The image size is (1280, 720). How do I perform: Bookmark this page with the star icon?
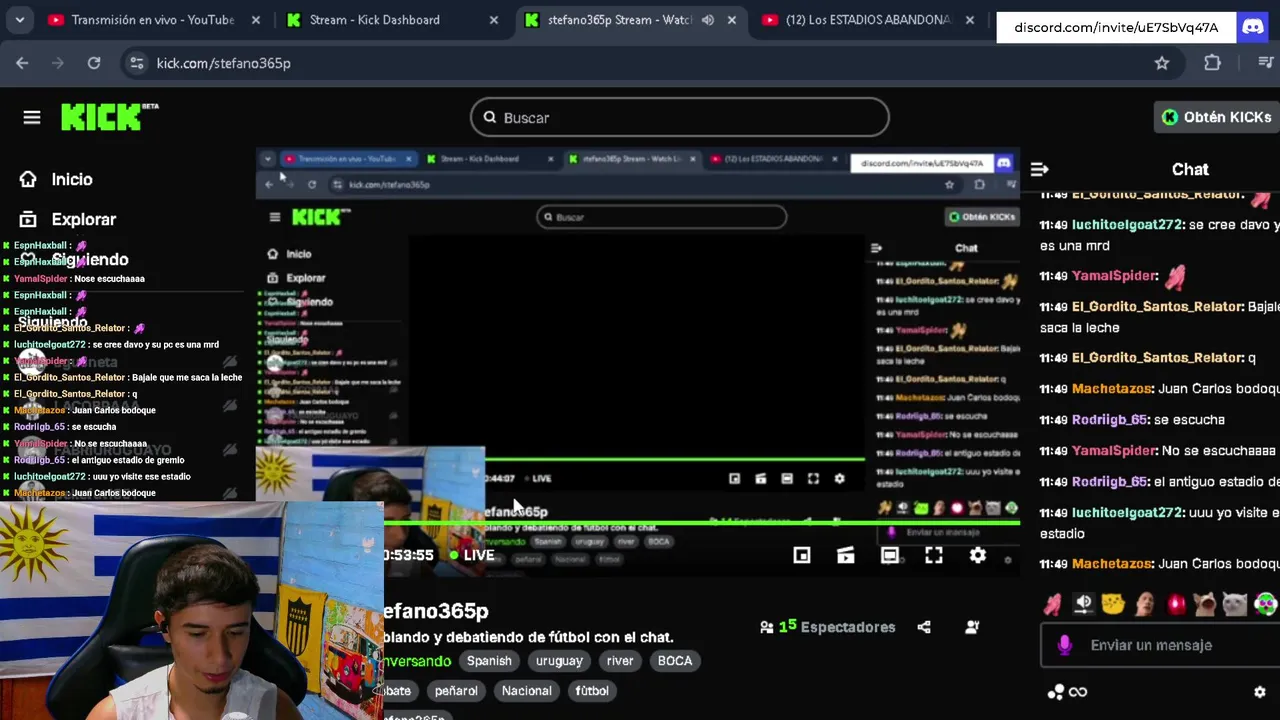pos(1162,63)
